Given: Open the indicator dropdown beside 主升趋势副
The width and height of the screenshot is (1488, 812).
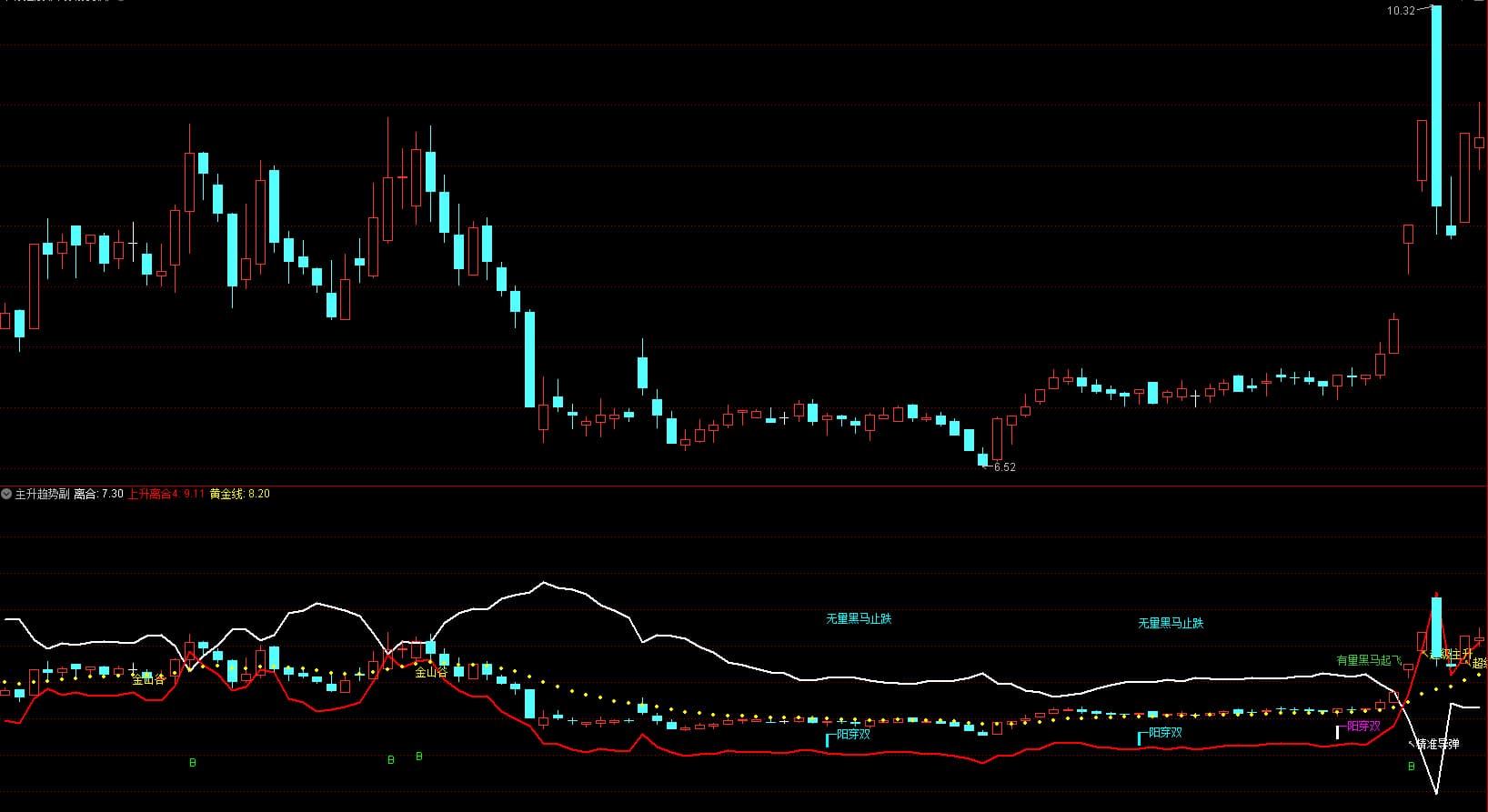Looking at the screenshot, I should click(6, 494).
